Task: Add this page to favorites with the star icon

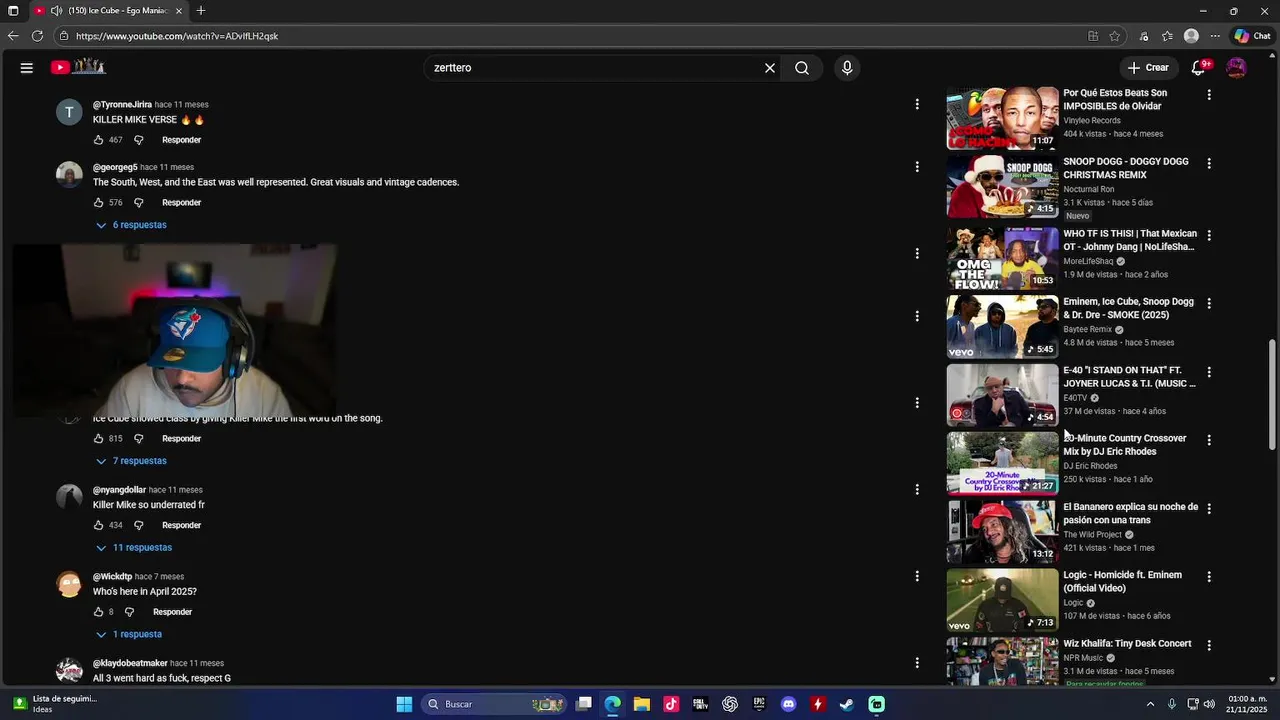Action: click(x=1115, y=36)
